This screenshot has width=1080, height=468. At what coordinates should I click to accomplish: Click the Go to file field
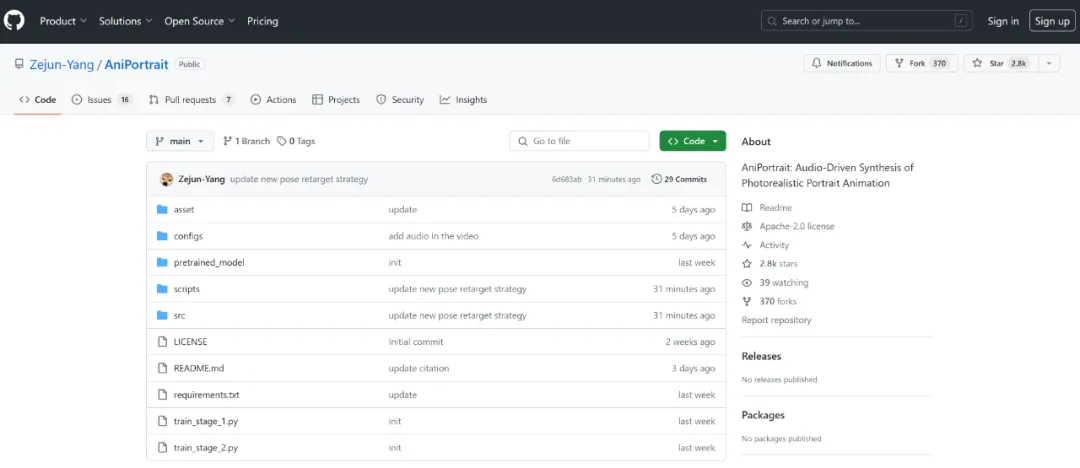pos(579,141)
